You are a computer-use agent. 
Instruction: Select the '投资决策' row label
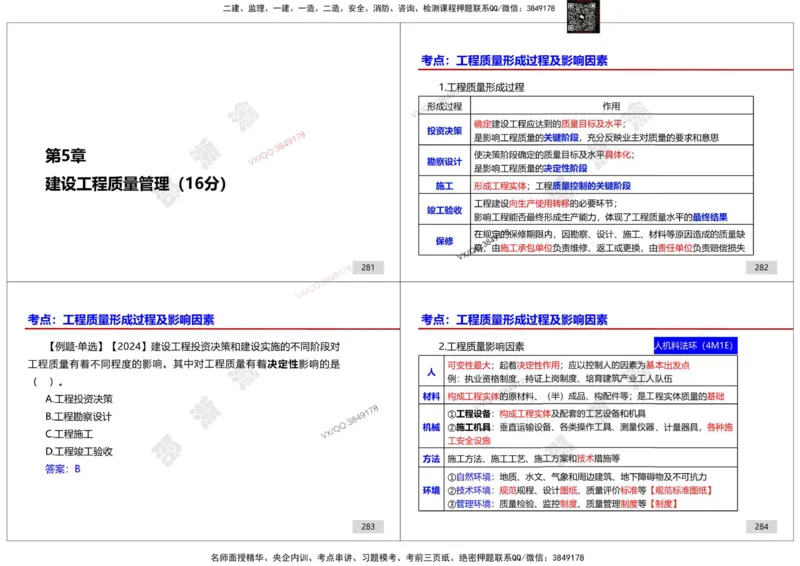click(x=444, y=131)
